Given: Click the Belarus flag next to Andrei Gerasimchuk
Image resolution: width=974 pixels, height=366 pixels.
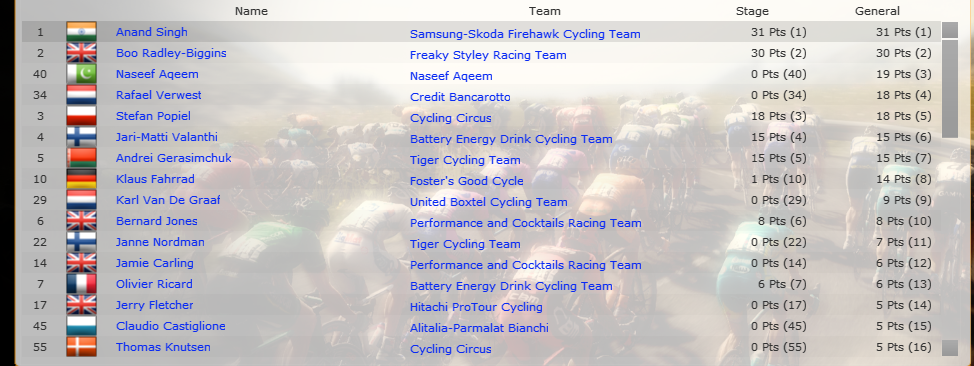Looking at the screenshot, I should pyautogui.click(x=81, y=158).
